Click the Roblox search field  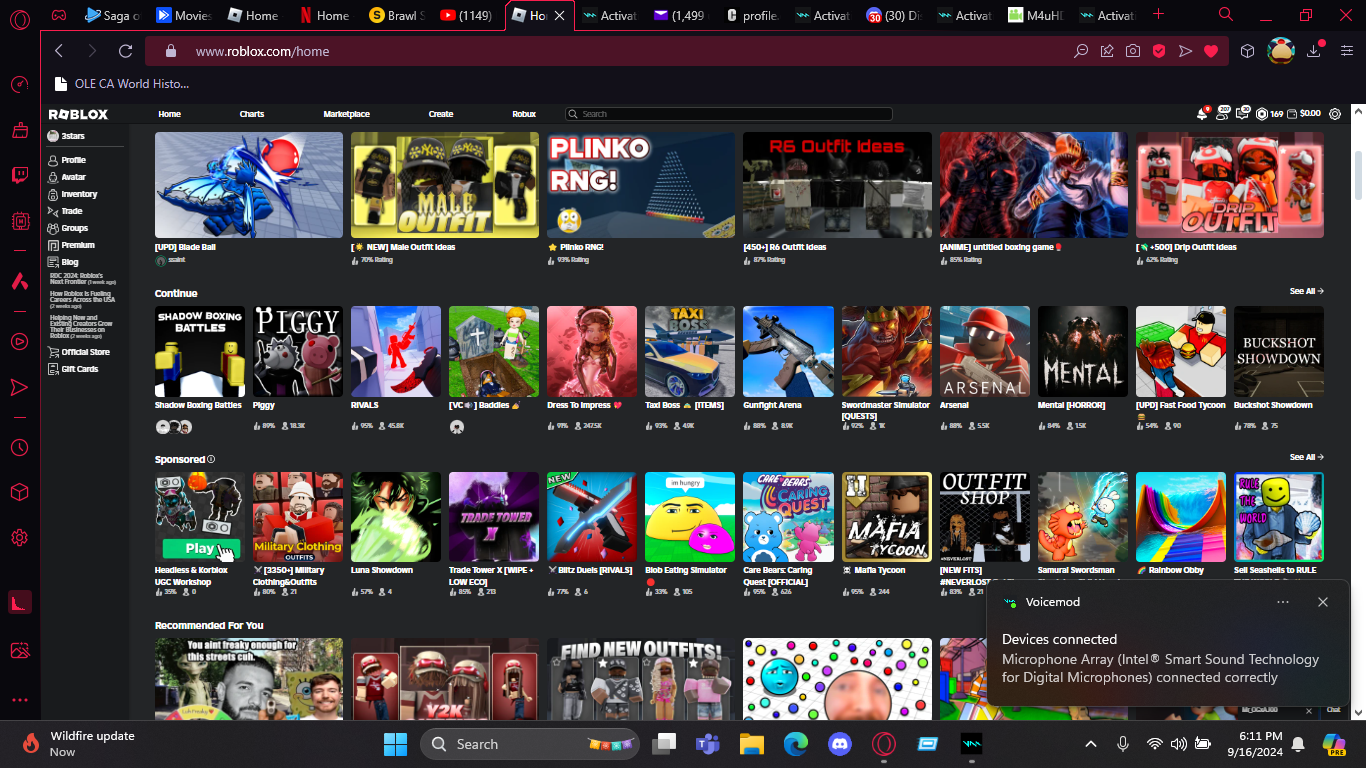[x=729, y=114]
